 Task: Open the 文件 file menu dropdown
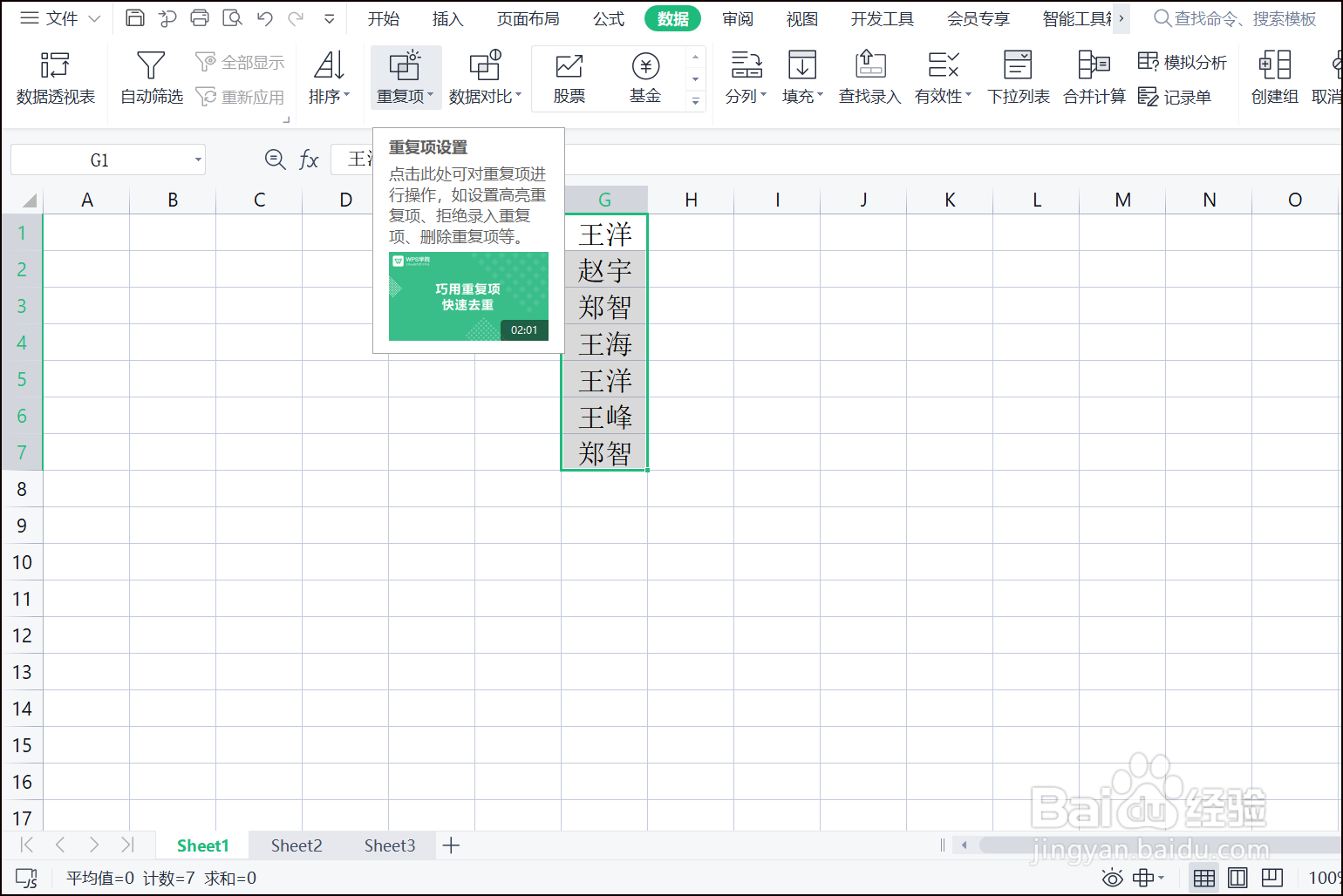tap(60, 17)
